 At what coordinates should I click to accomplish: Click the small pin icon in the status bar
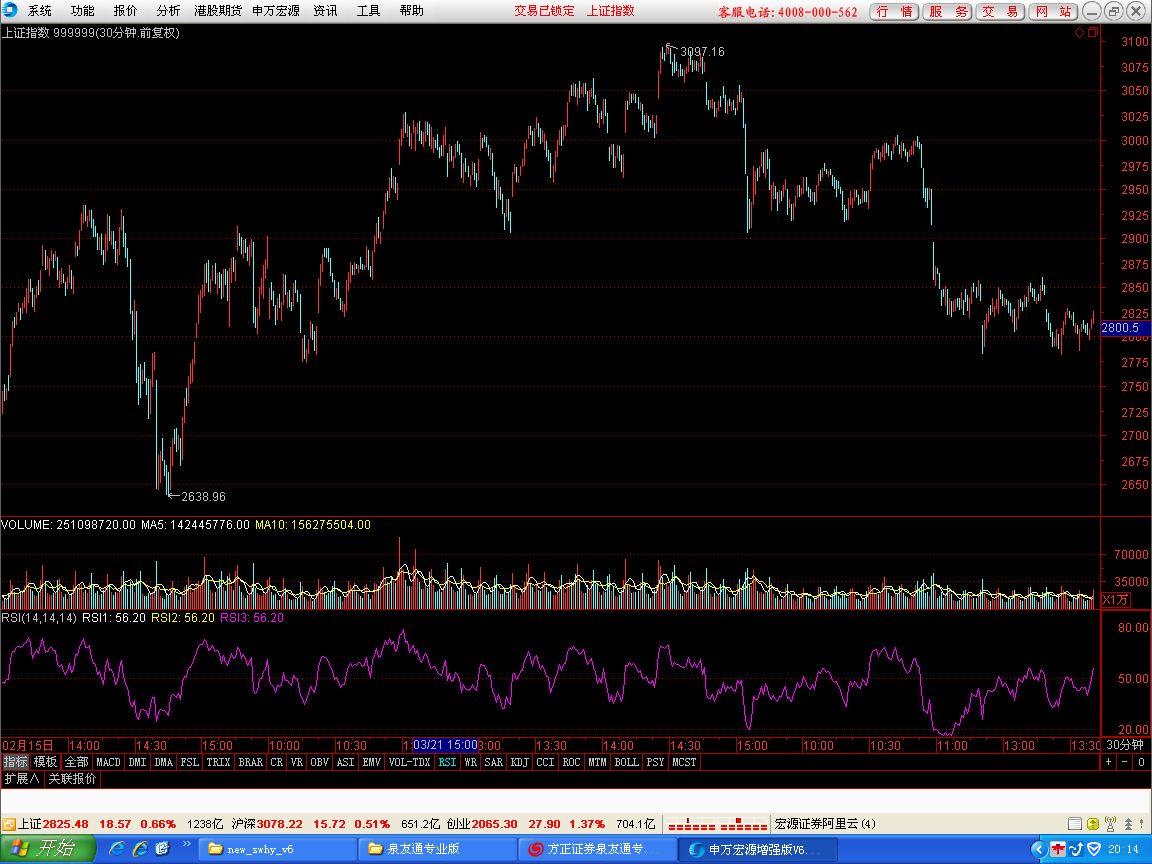coord(1143,824)
